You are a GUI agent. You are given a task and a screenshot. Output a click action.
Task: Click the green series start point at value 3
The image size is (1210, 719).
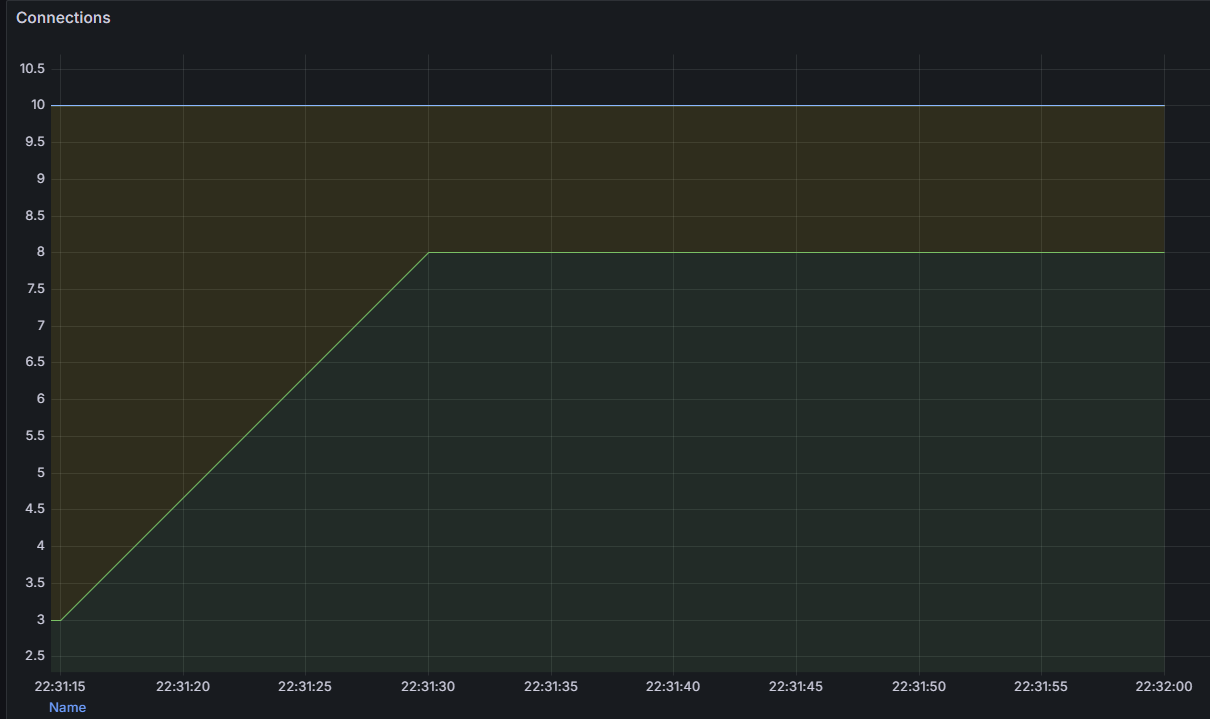click(x=60, y=620)
